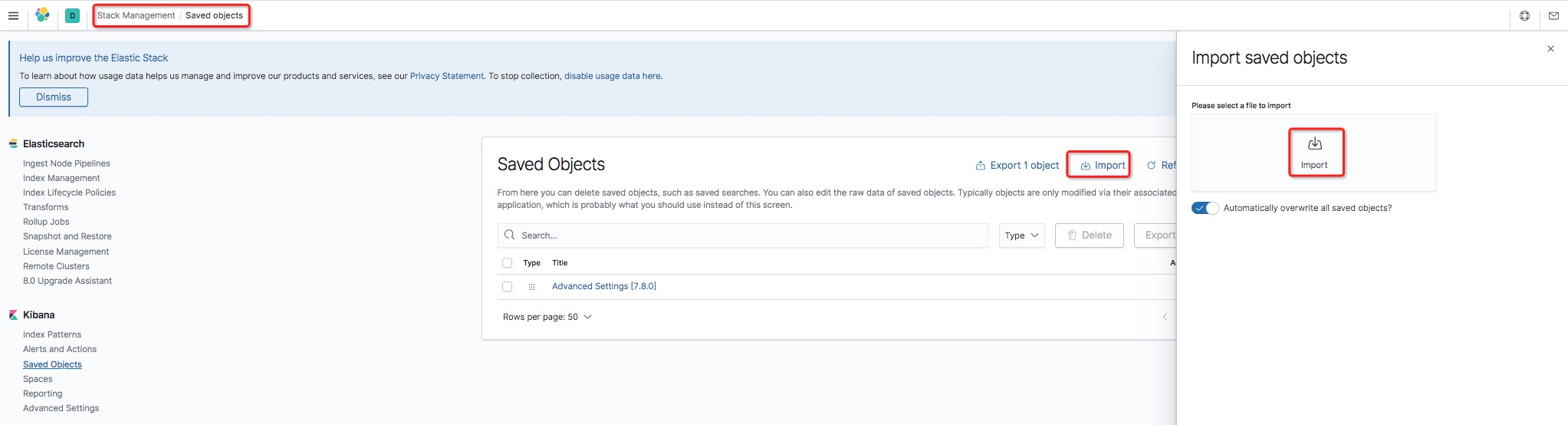
Task: Click Stack Management breadcrumb
Action: [x=136, y=15]
